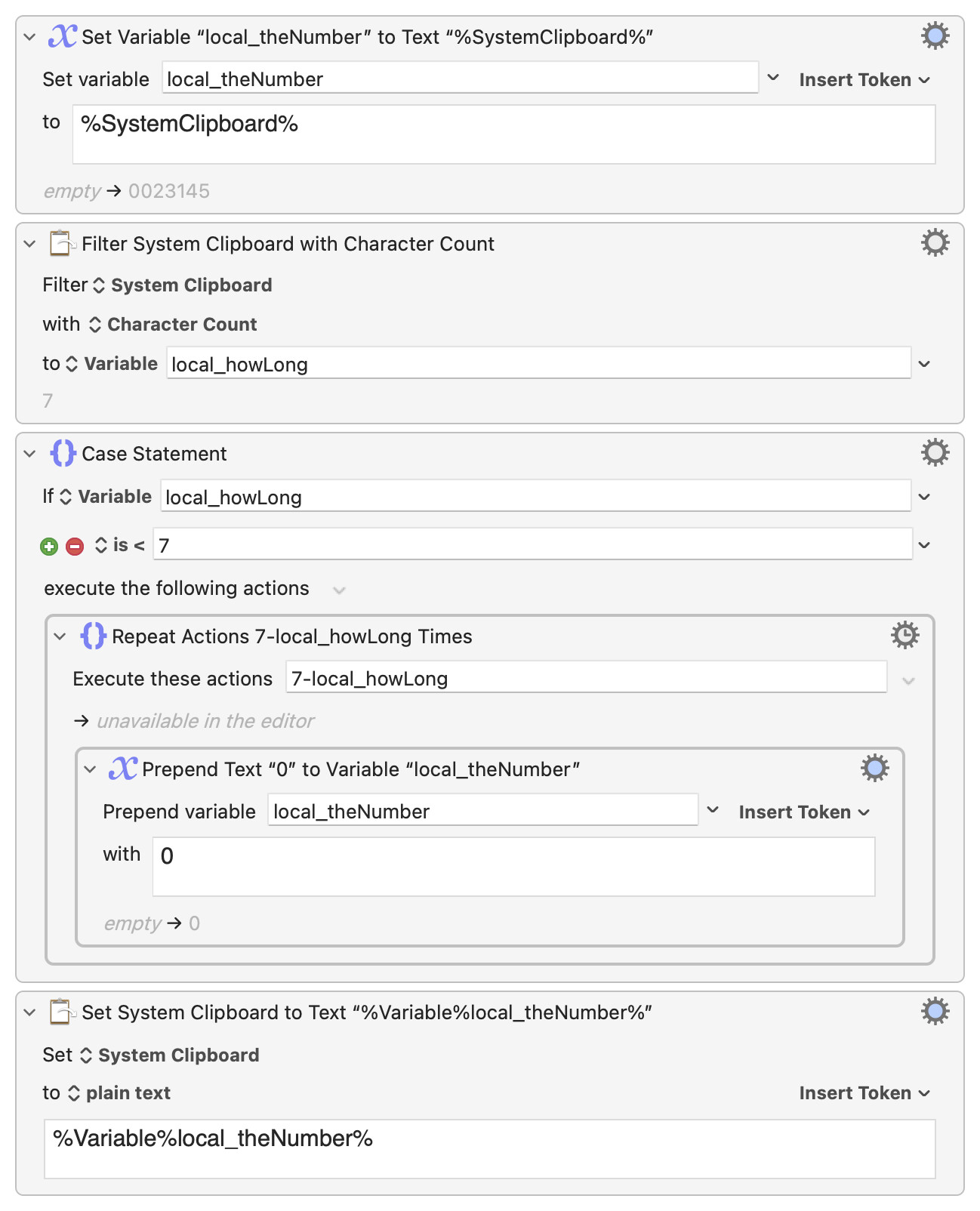980x1211 pixels.
Task: Open gear menu for Set Variable action
Action: (x=935, y=35)
